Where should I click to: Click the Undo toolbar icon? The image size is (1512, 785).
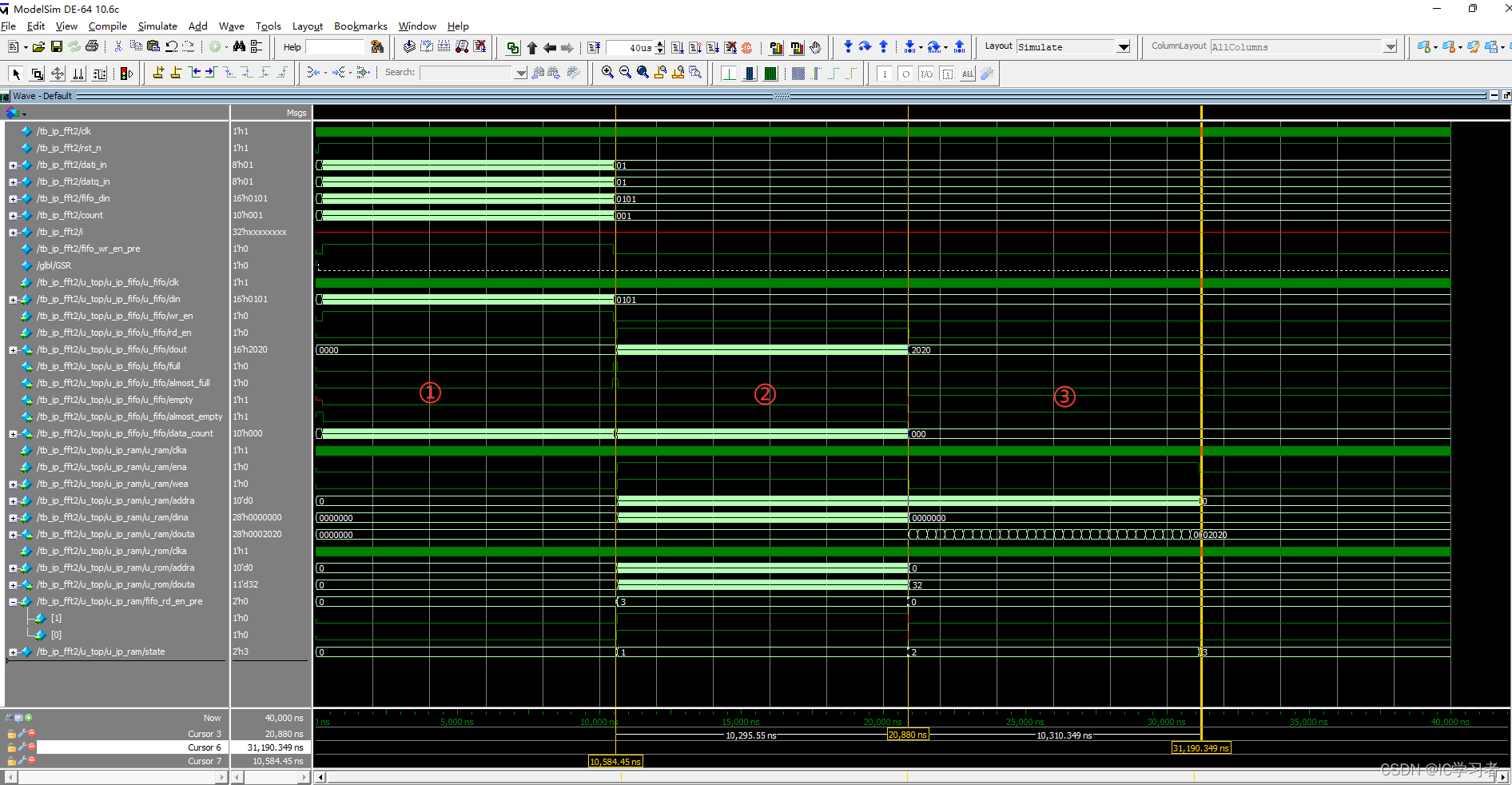pyautogui.click(x=171, y=47)
